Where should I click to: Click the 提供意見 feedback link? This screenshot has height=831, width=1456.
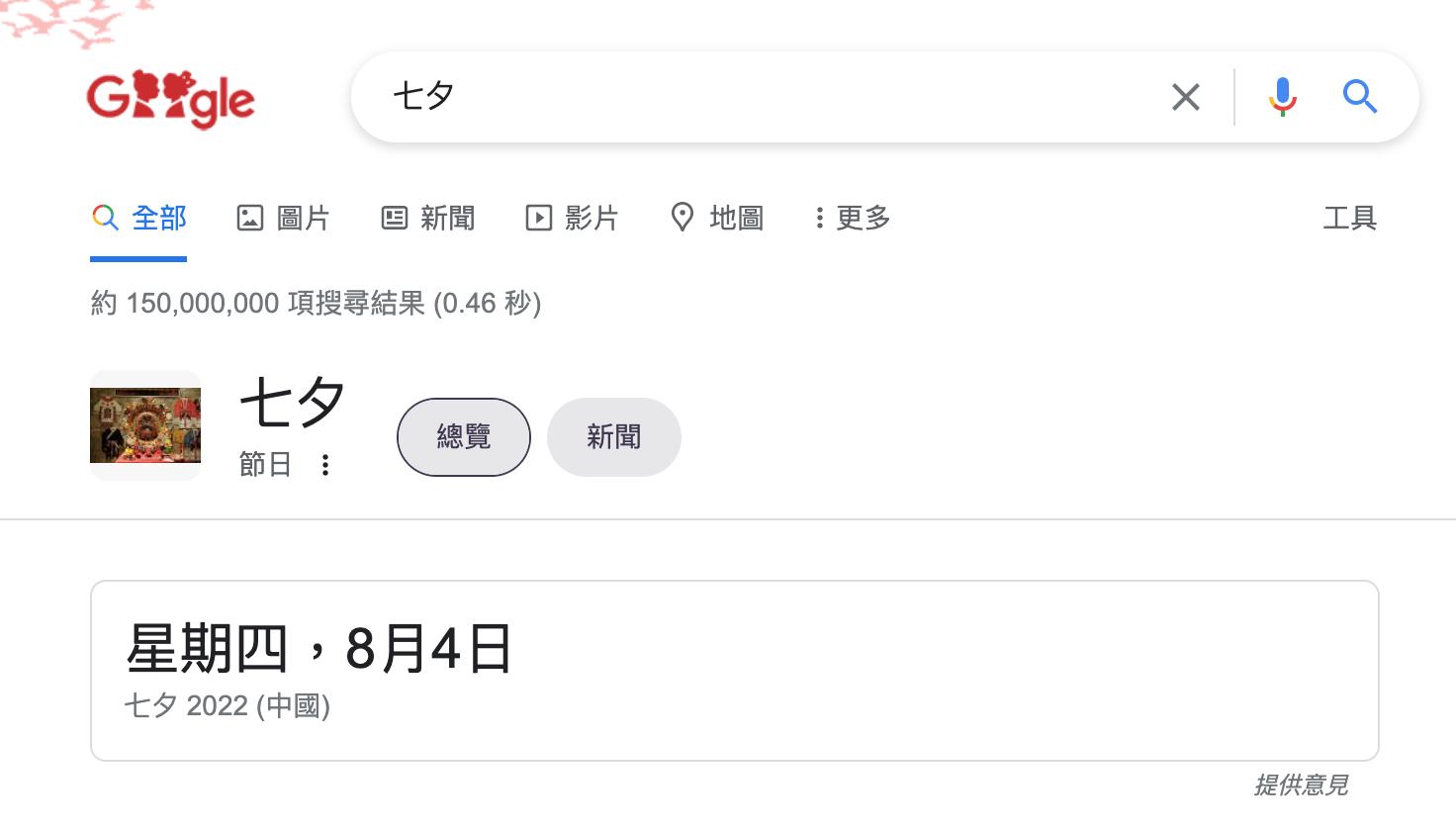tap(1303, 785)
